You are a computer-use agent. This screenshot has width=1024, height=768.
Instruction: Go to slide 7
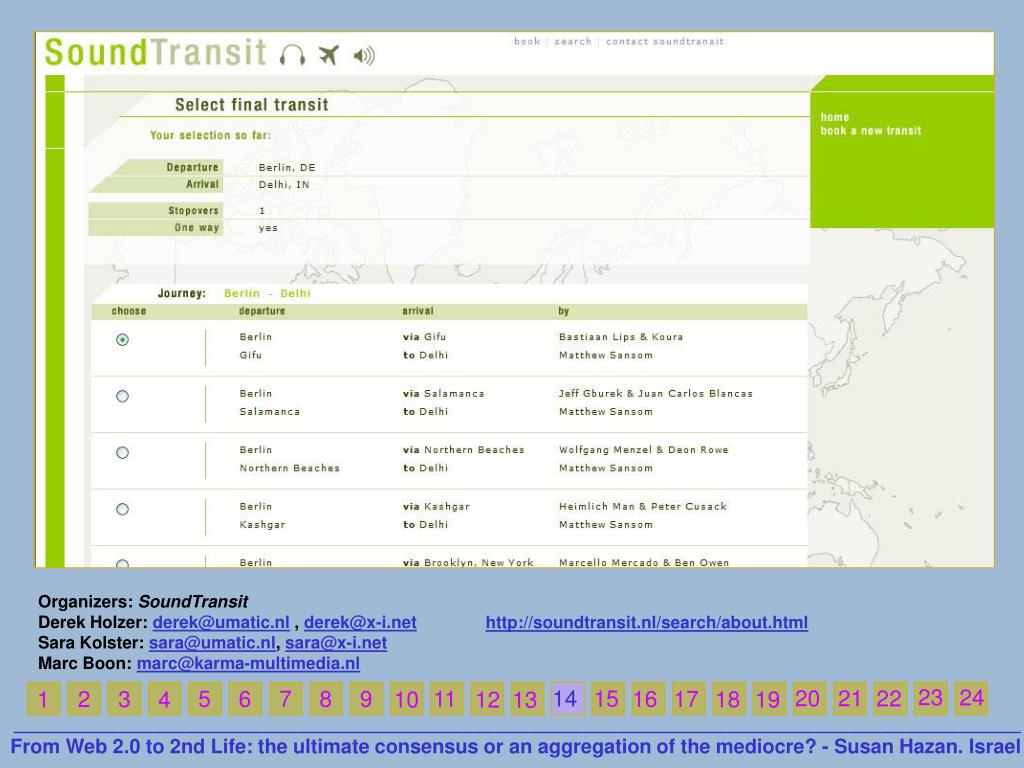(285, 699)
